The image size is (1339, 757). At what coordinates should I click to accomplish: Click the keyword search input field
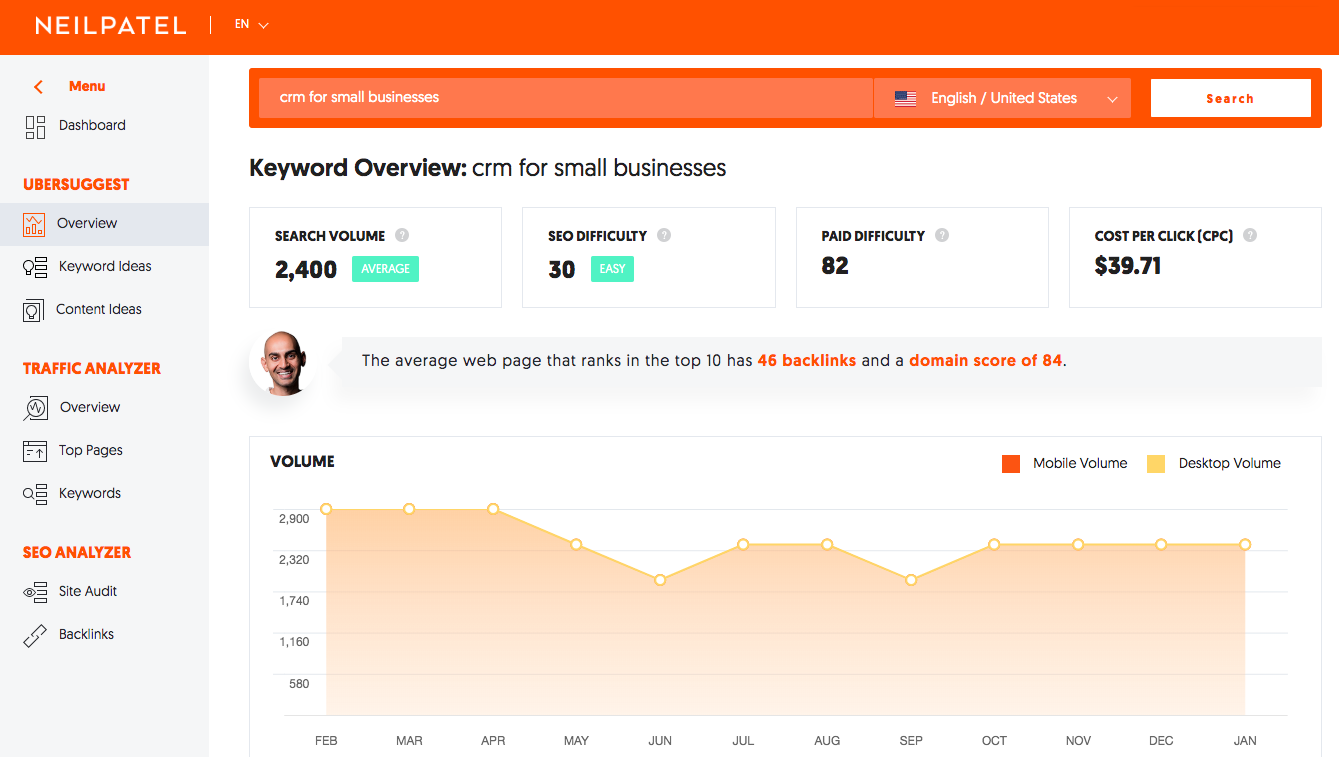click(x=566, y=98)
